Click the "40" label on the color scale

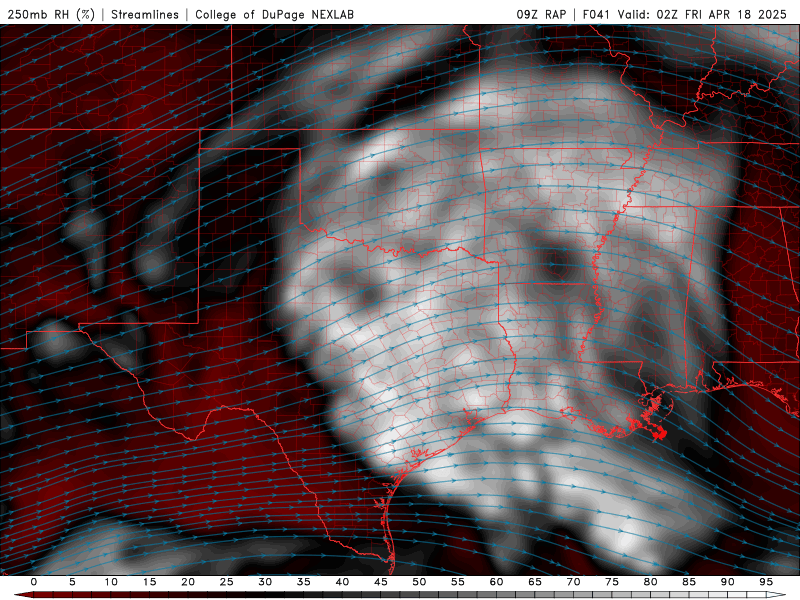click(x=342, y=582)
